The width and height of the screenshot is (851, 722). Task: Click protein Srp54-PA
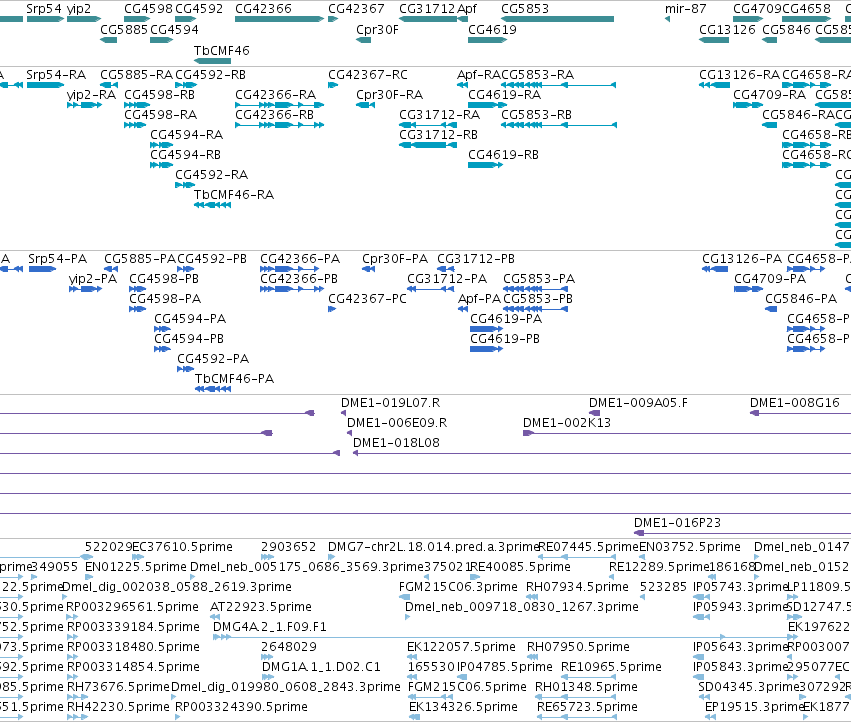click(x=42, y=269)
